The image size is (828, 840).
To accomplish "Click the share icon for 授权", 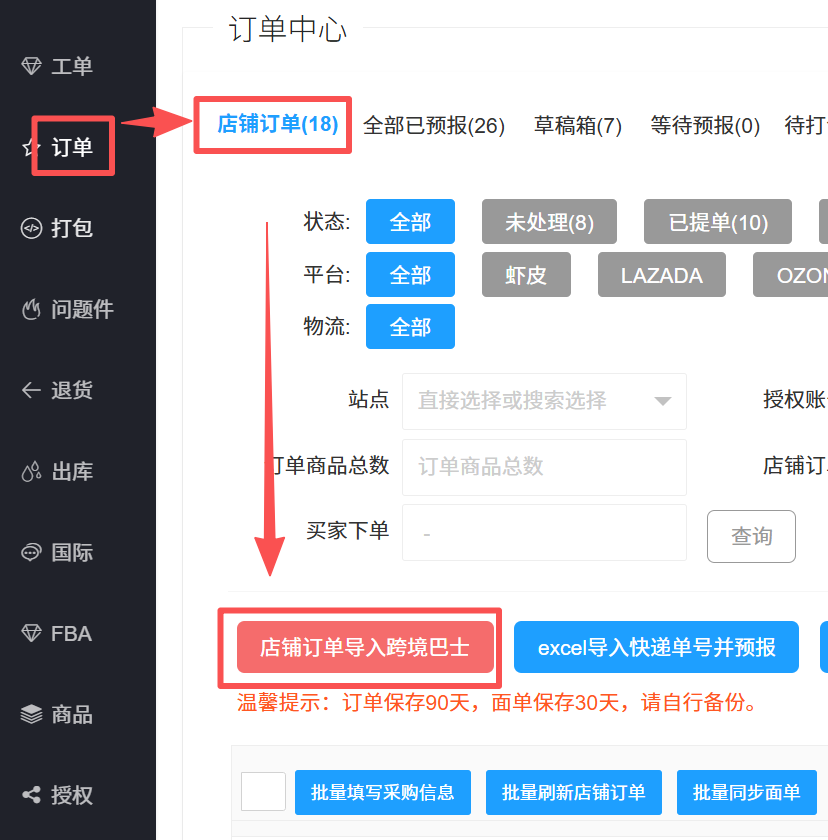I will click(x=32, y=795).
